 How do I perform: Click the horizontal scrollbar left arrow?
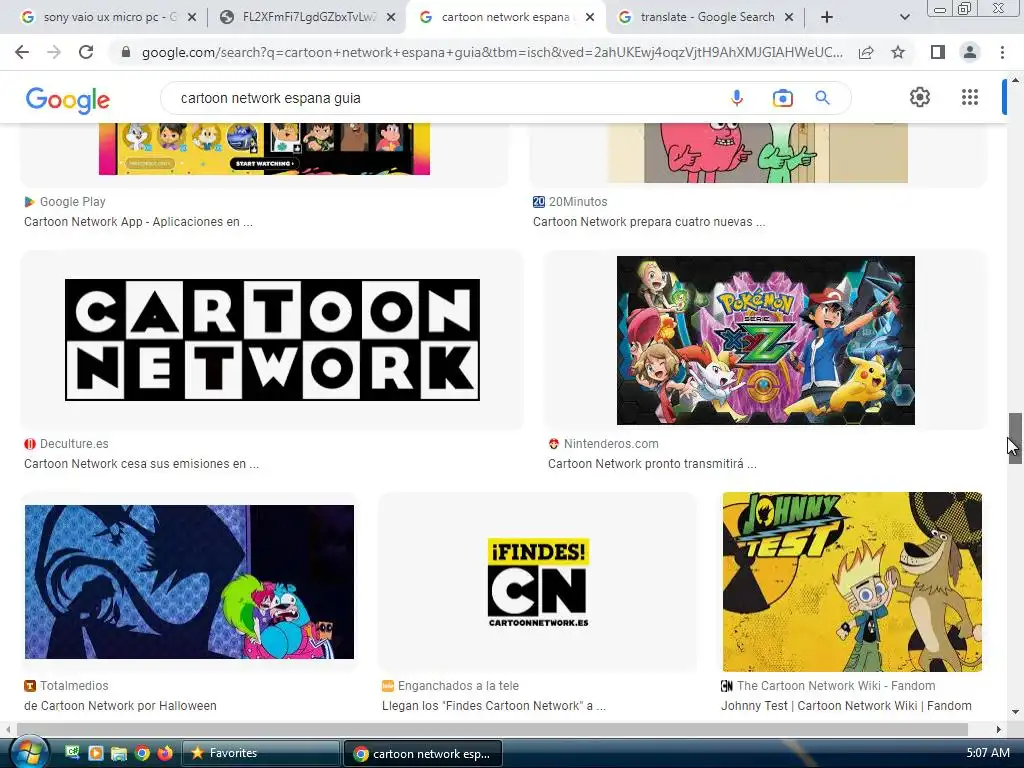[7, 729]
